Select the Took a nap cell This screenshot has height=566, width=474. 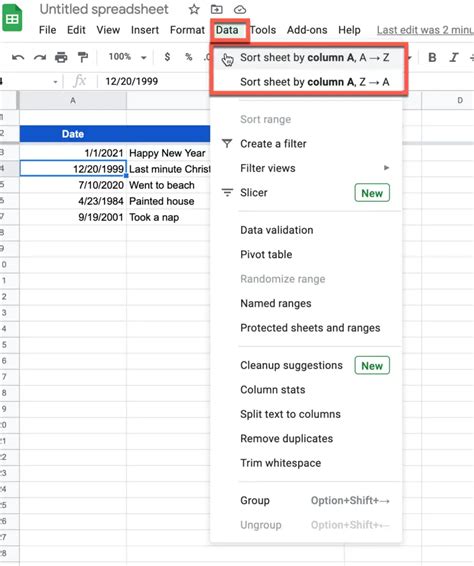tap(168, 217)
